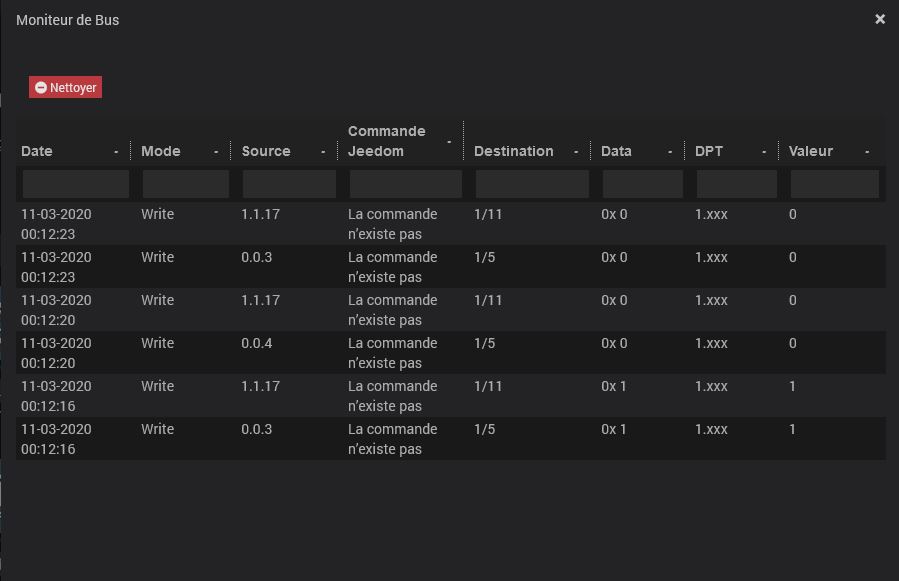Screen dimensions: 899x581
Task: Focus the DPT filter input field
Action: [737, 184]
